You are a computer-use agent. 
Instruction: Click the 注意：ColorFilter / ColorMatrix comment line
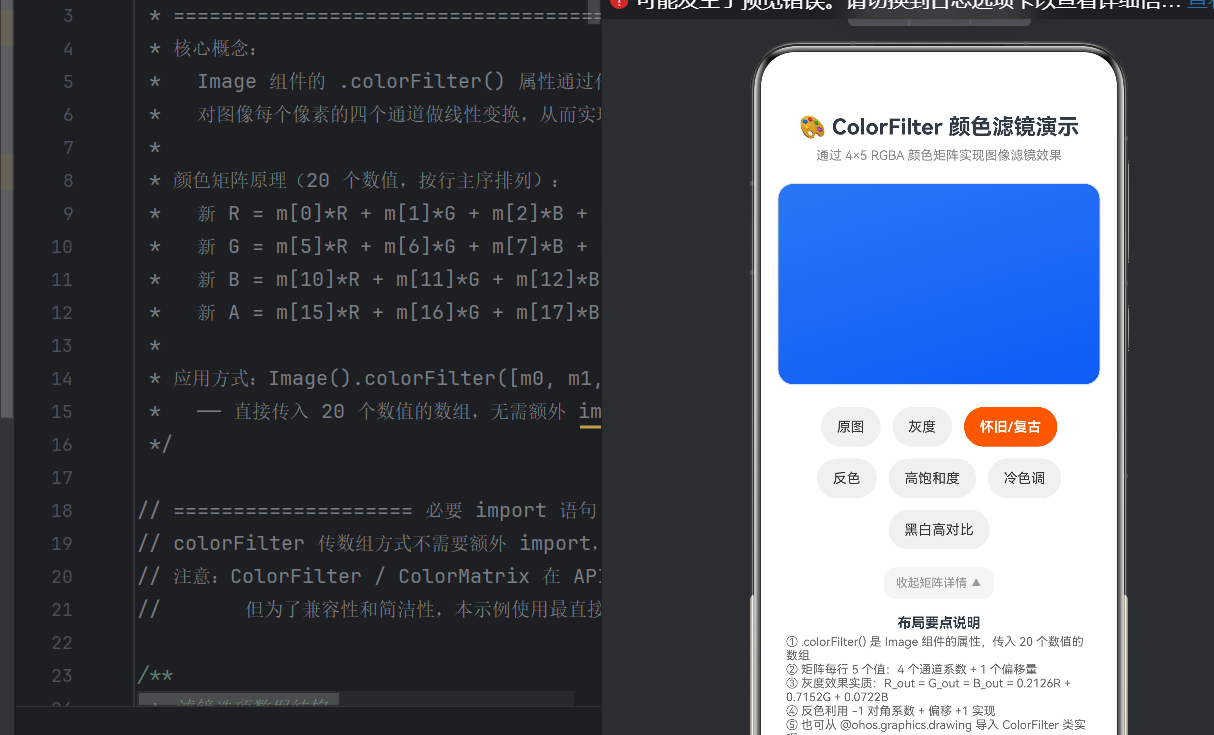tap(369, 577)
